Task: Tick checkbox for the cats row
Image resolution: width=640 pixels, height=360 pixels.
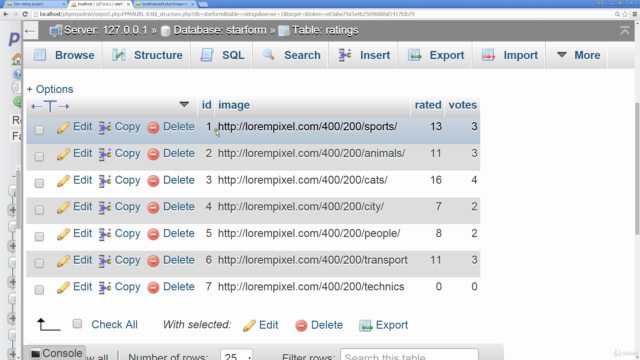Action: click(39, 183)
